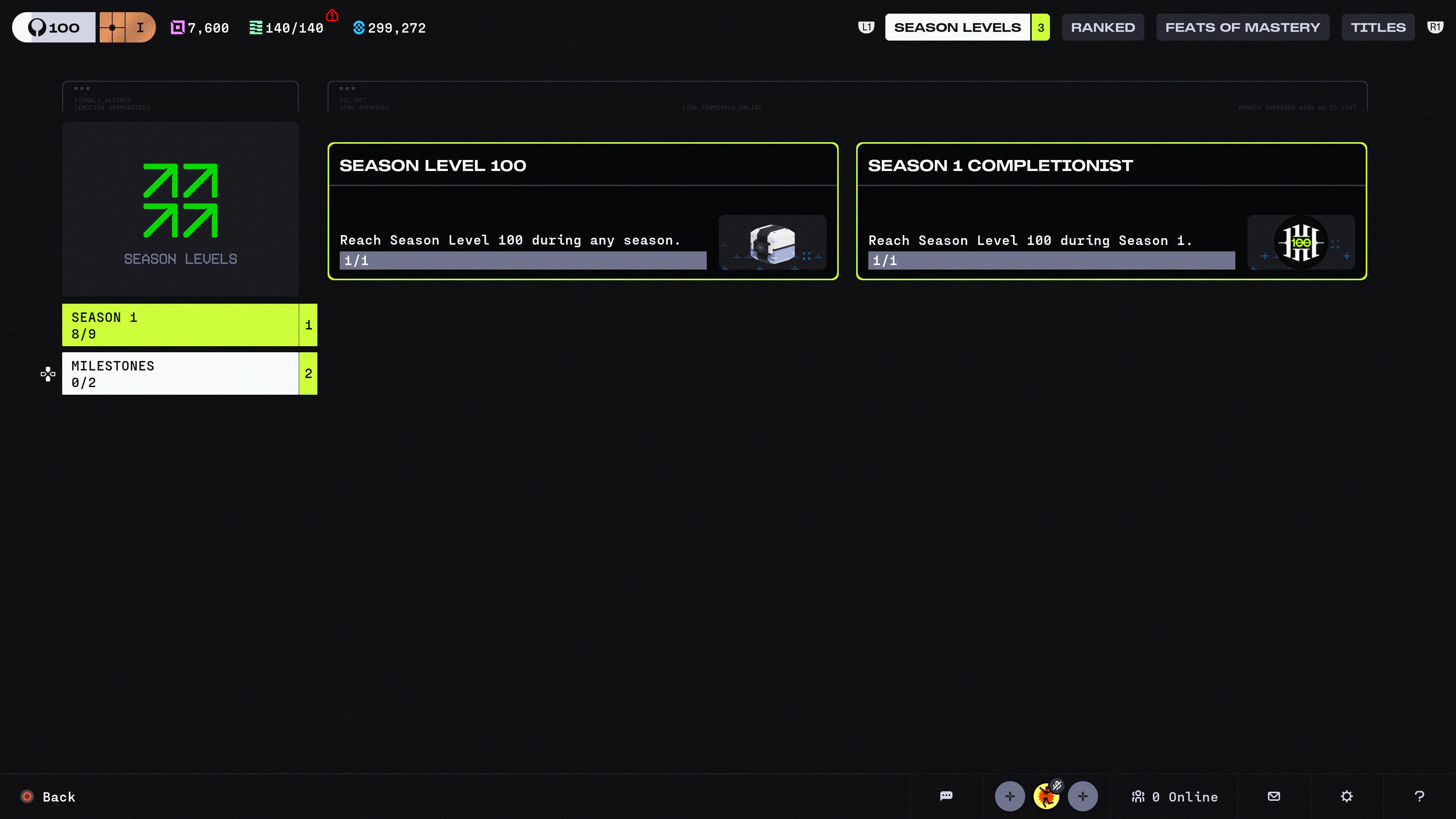Viewport: 1456px width, 819px height.
Task: Click the Season Level 100 progress bar
Action: (x=523, y=260)
